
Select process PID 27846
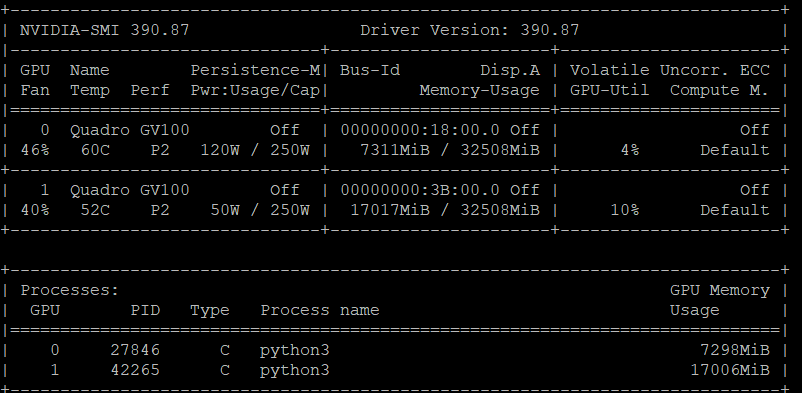pos(135,350)
